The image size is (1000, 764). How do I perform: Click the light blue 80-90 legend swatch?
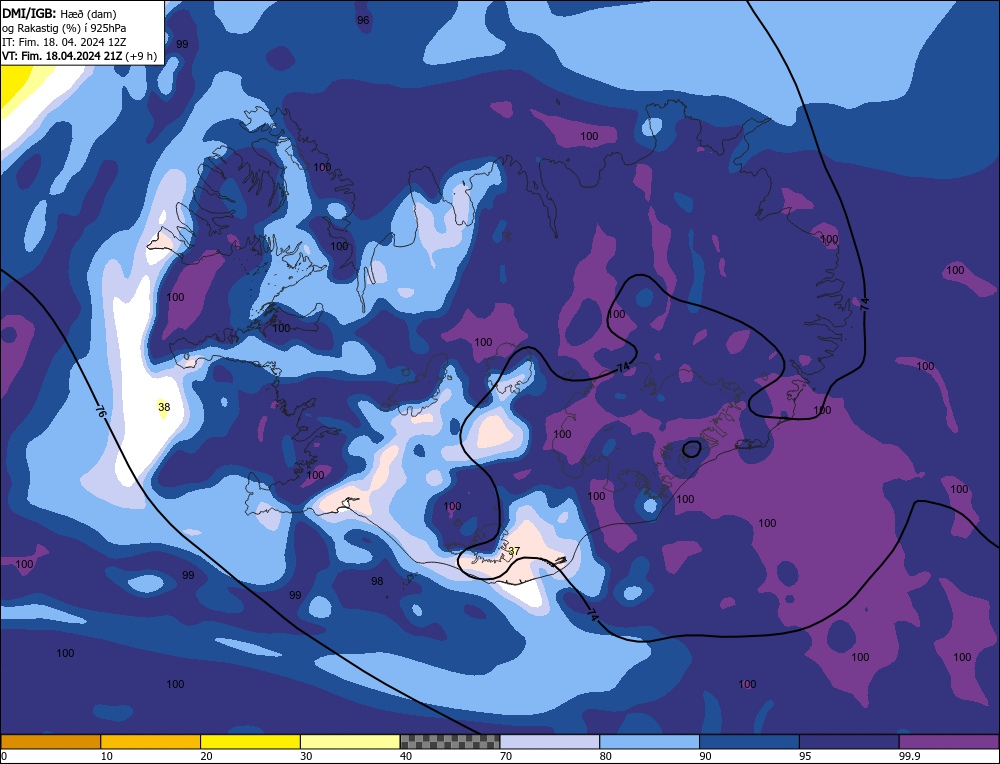click(649, 742)
